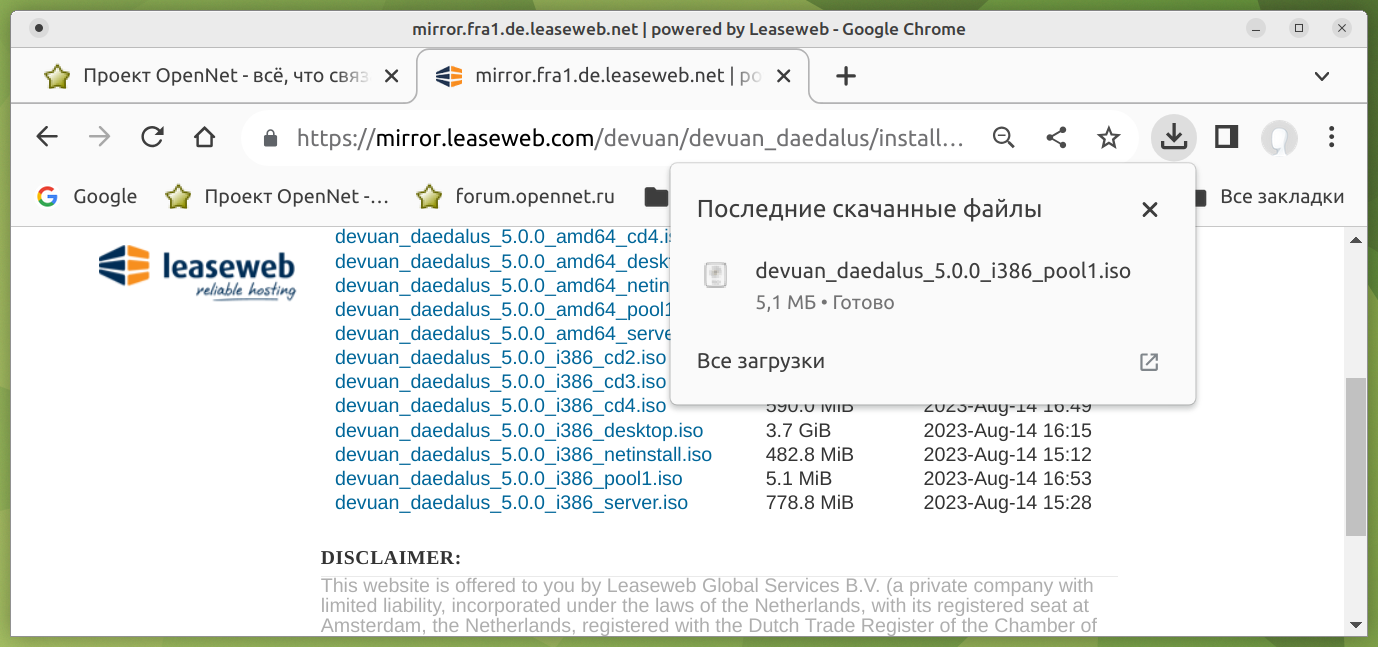Open the profile avatar menu
Image resolution: width=1378 pixels, height=647 pixels.
[1279, 138]
